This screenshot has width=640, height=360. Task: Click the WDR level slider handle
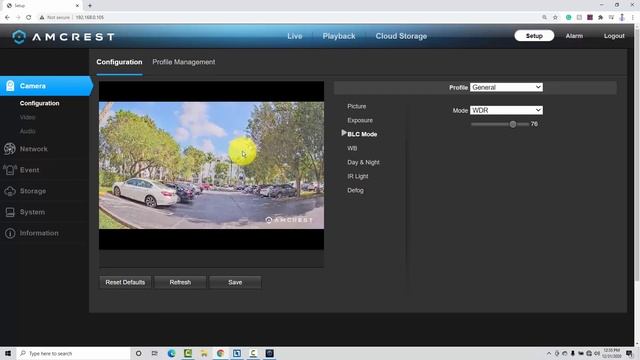coord(513,124)
